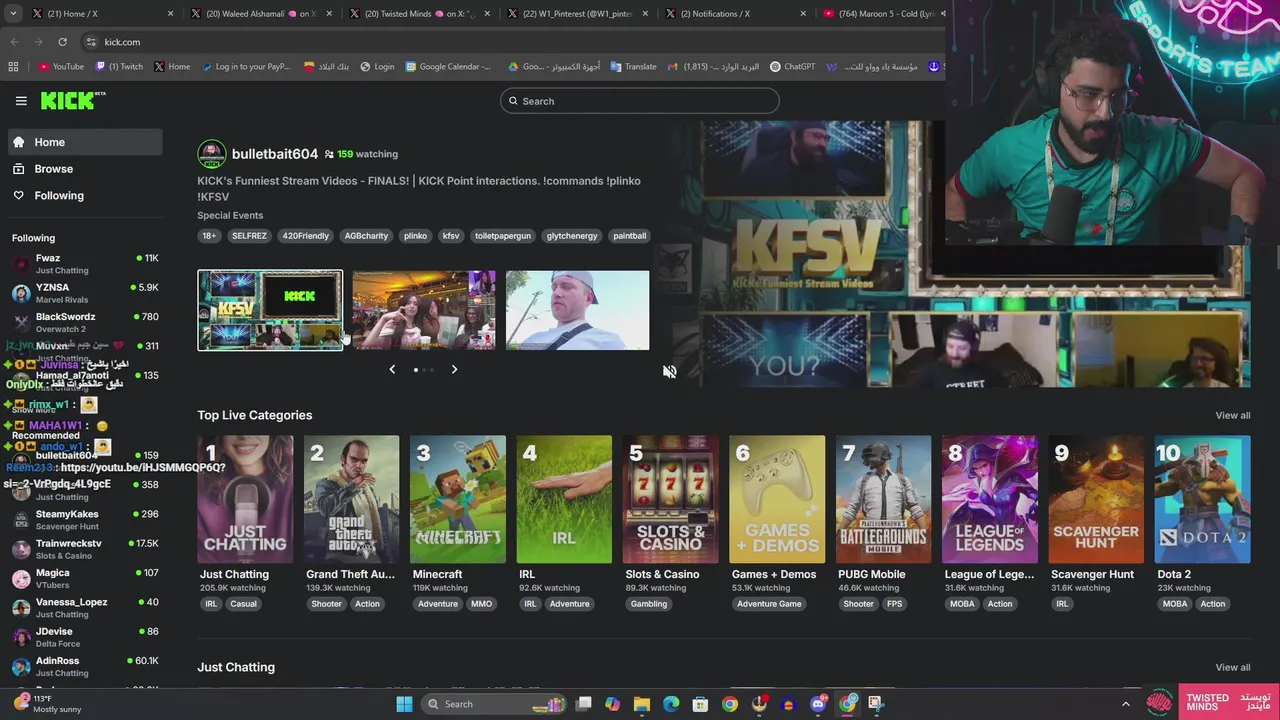Open Fwaz channel in the Following list

pyautogui.click(x=86, y=264)
